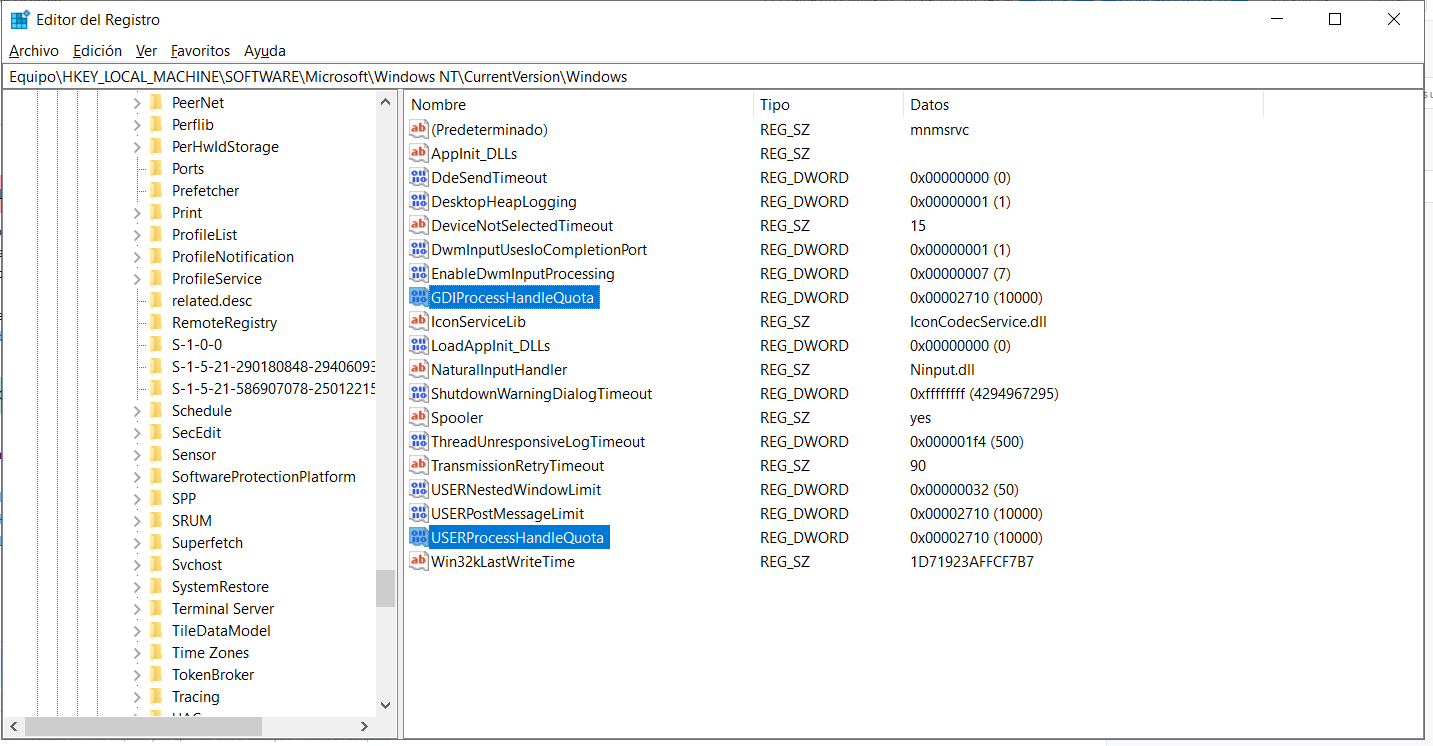
Task: Select the USERProcessHandleQuota value name
Action: pyautogui.click(x=518, y=537)
